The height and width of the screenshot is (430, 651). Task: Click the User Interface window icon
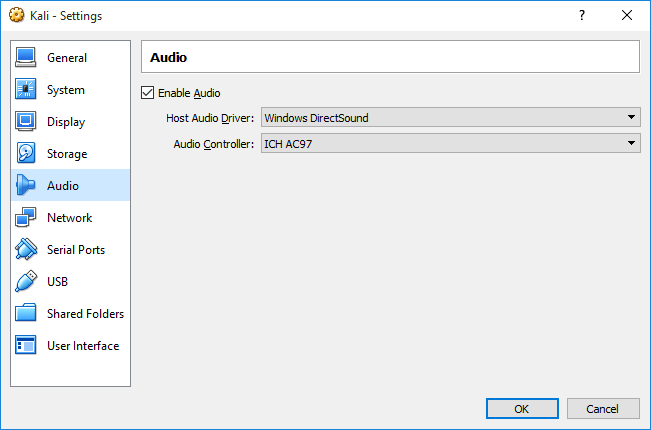click(x=26, y=345)
